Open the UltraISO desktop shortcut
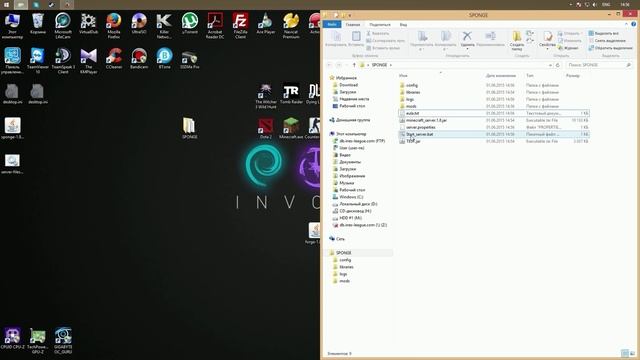 point(139,23)
